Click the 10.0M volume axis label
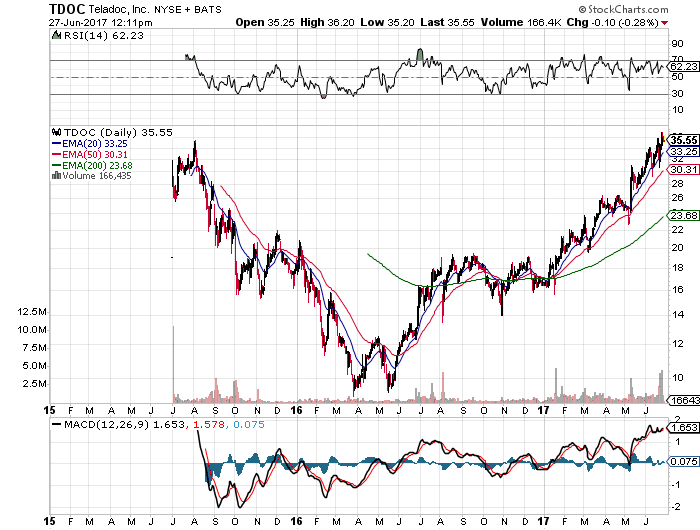Viewport: 700px width, 530px height. coord(32,330)
